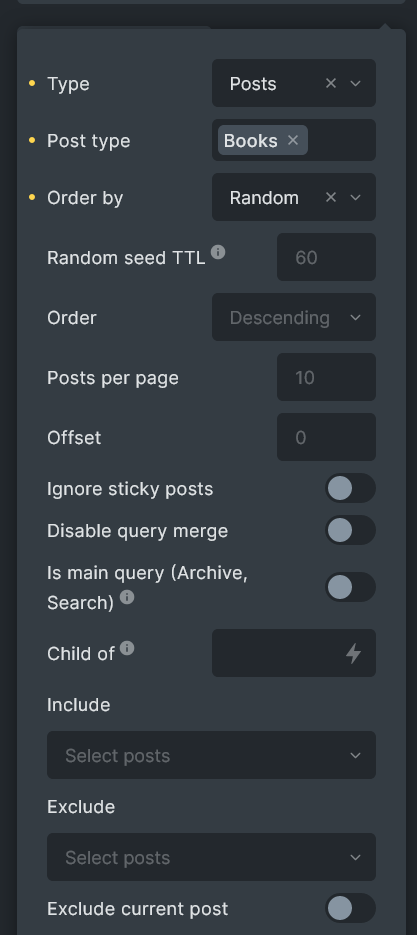417x935 pixels.
Task: Turn on Is main query toggle
Action: tap(350, 587)
